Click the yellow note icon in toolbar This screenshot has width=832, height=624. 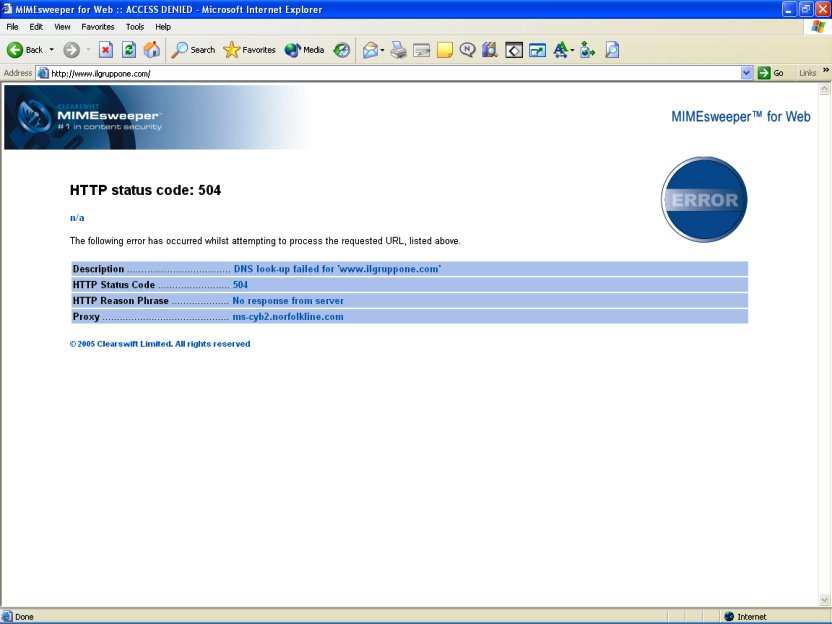click(444, 50)
